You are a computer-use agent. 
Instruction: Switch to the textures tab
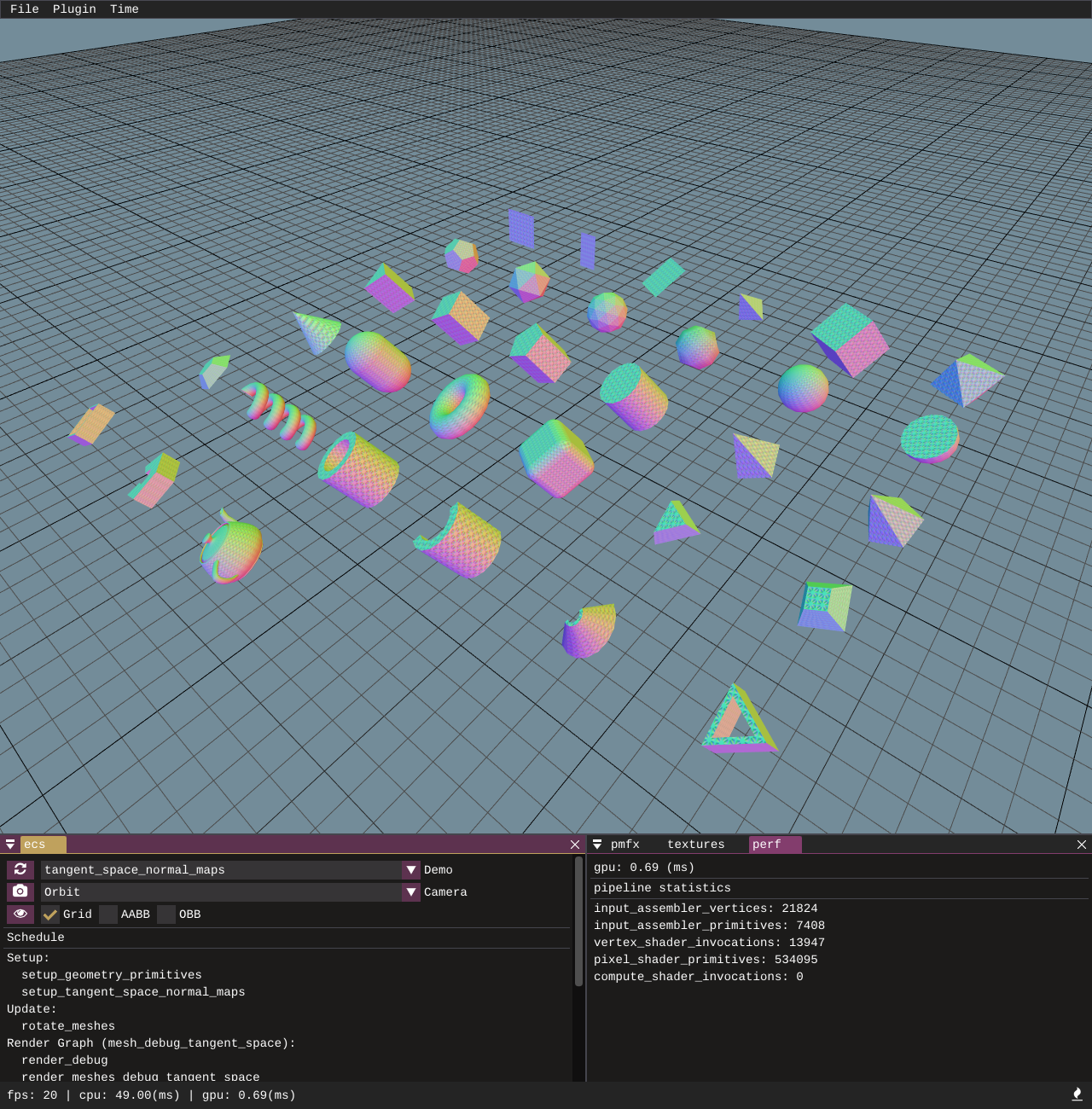point(695,845)
